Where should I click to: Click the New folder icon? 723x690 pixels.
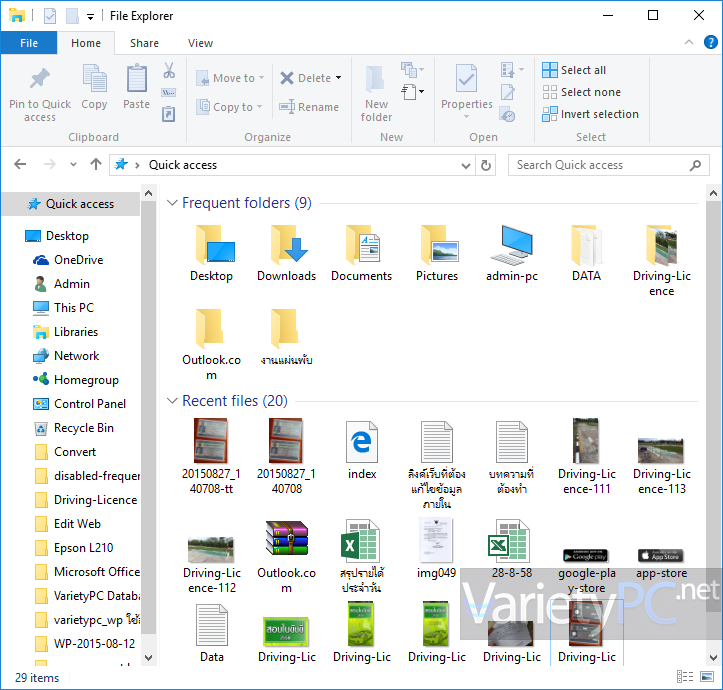coord(375,79)
